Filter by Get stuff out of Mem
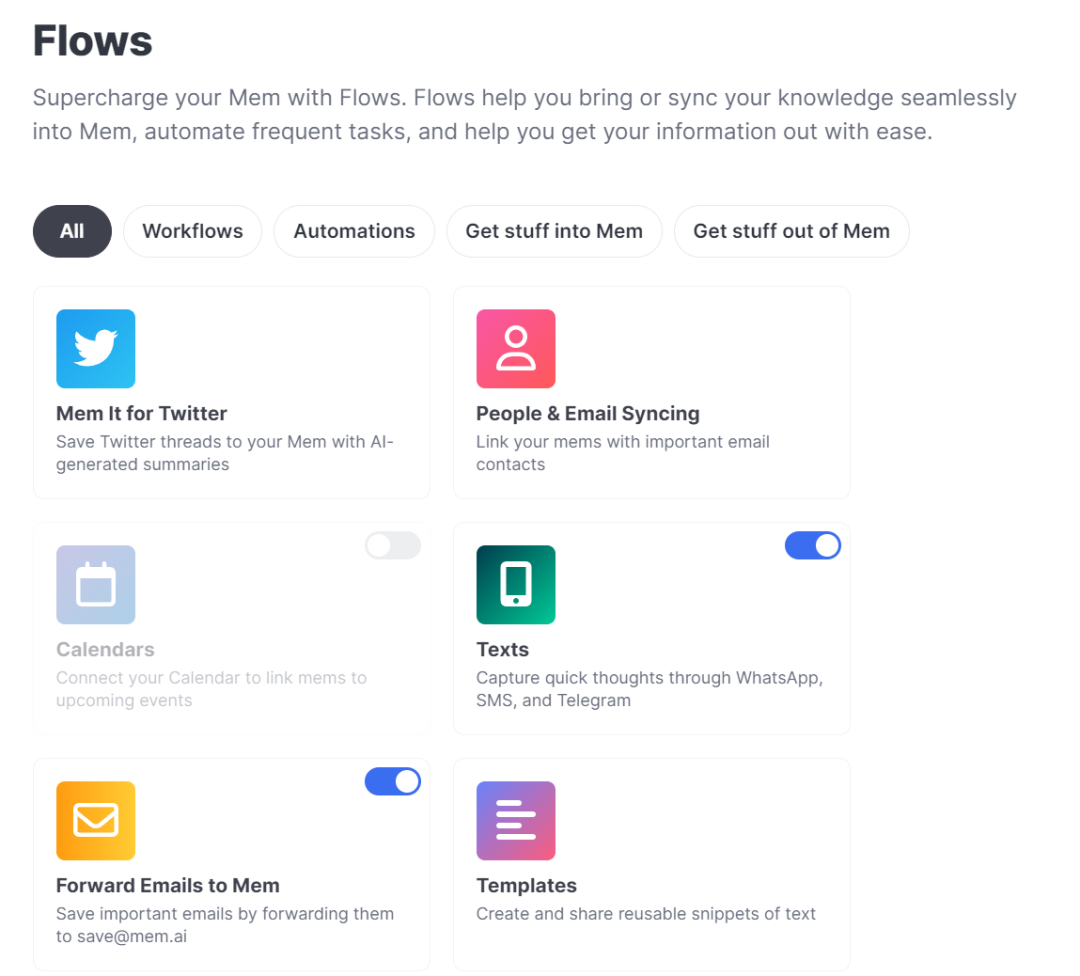The image size is (1080, 976). coord(791,231)
